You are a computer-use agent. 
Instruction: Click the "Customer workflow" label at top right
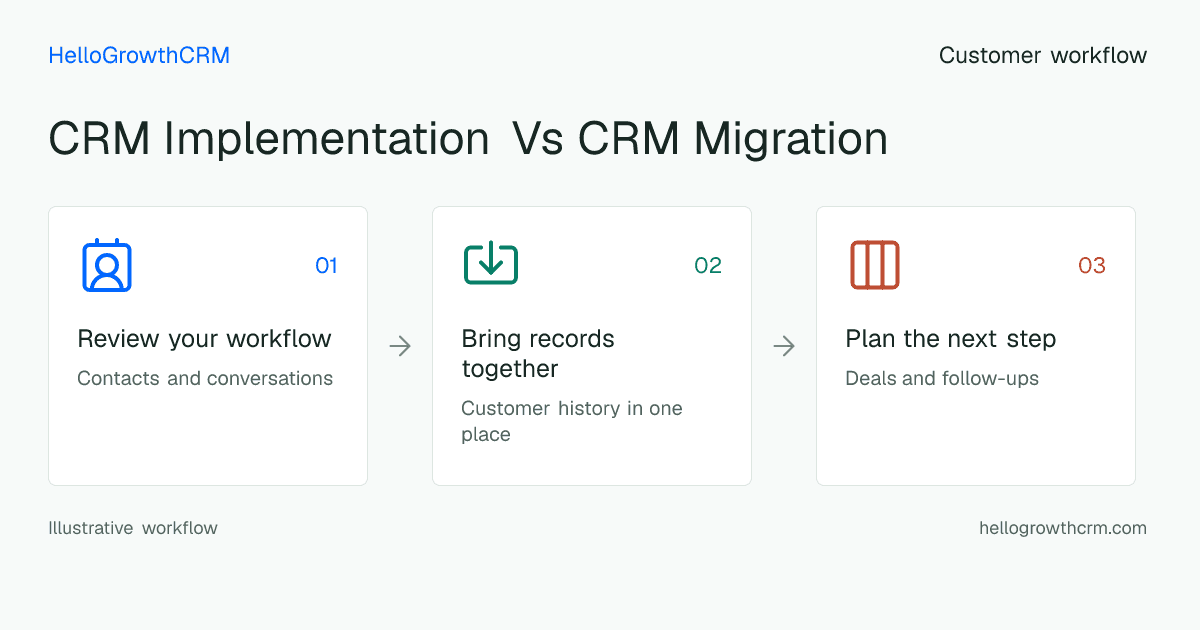coord(1043,56)
